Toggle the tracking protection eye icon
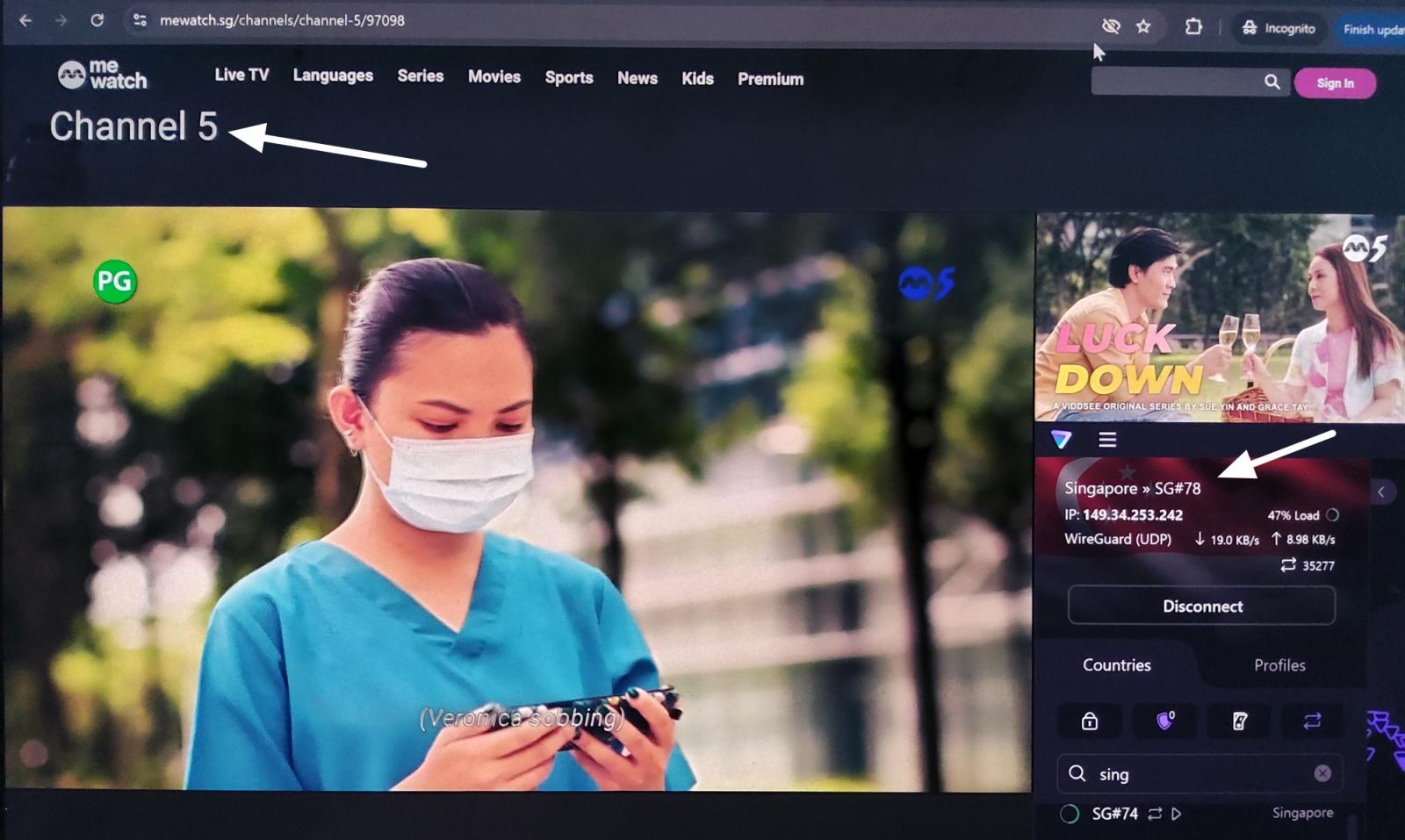This screenshot has width=1405, height=840. coord(1111,27)
